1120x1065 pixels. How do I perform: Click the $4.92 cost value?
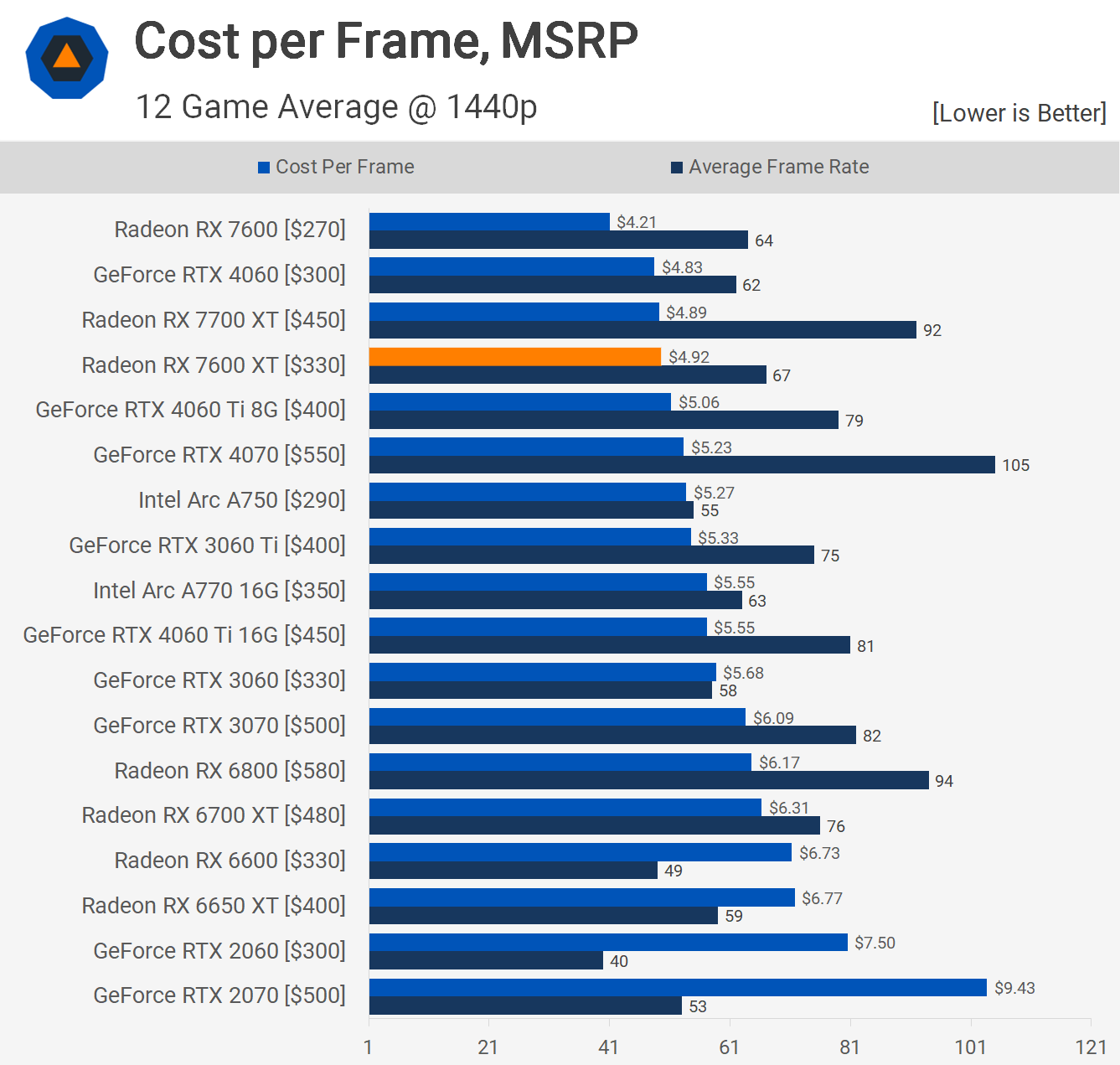(689, 357)
